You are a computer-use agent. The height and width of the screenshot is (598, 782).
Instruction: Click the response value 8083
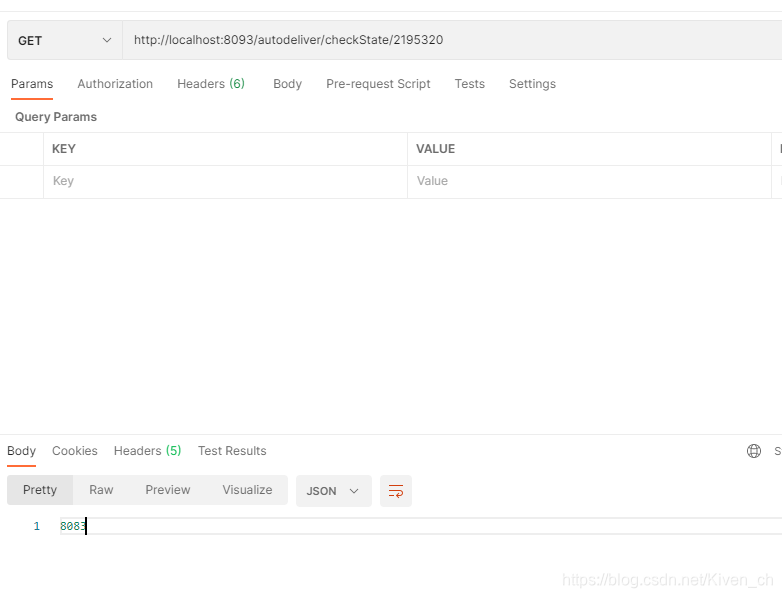point(73,526)
